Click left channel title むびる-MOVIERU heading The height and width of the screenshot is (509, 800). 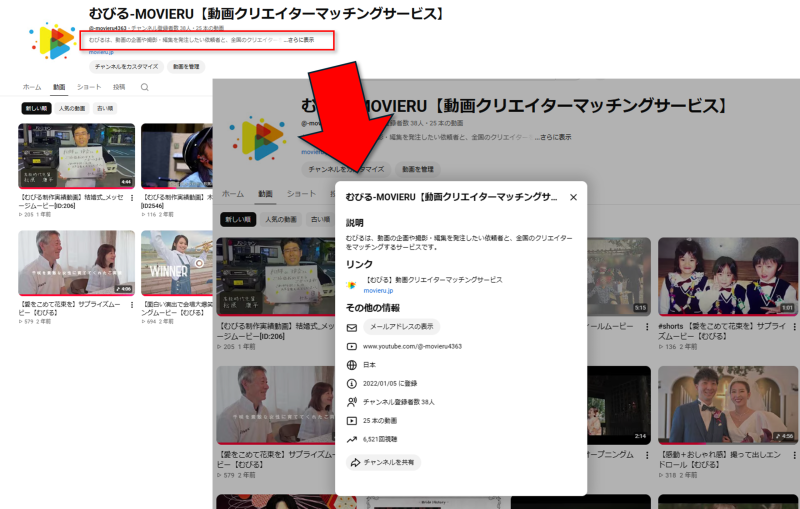tap(267, 13)
